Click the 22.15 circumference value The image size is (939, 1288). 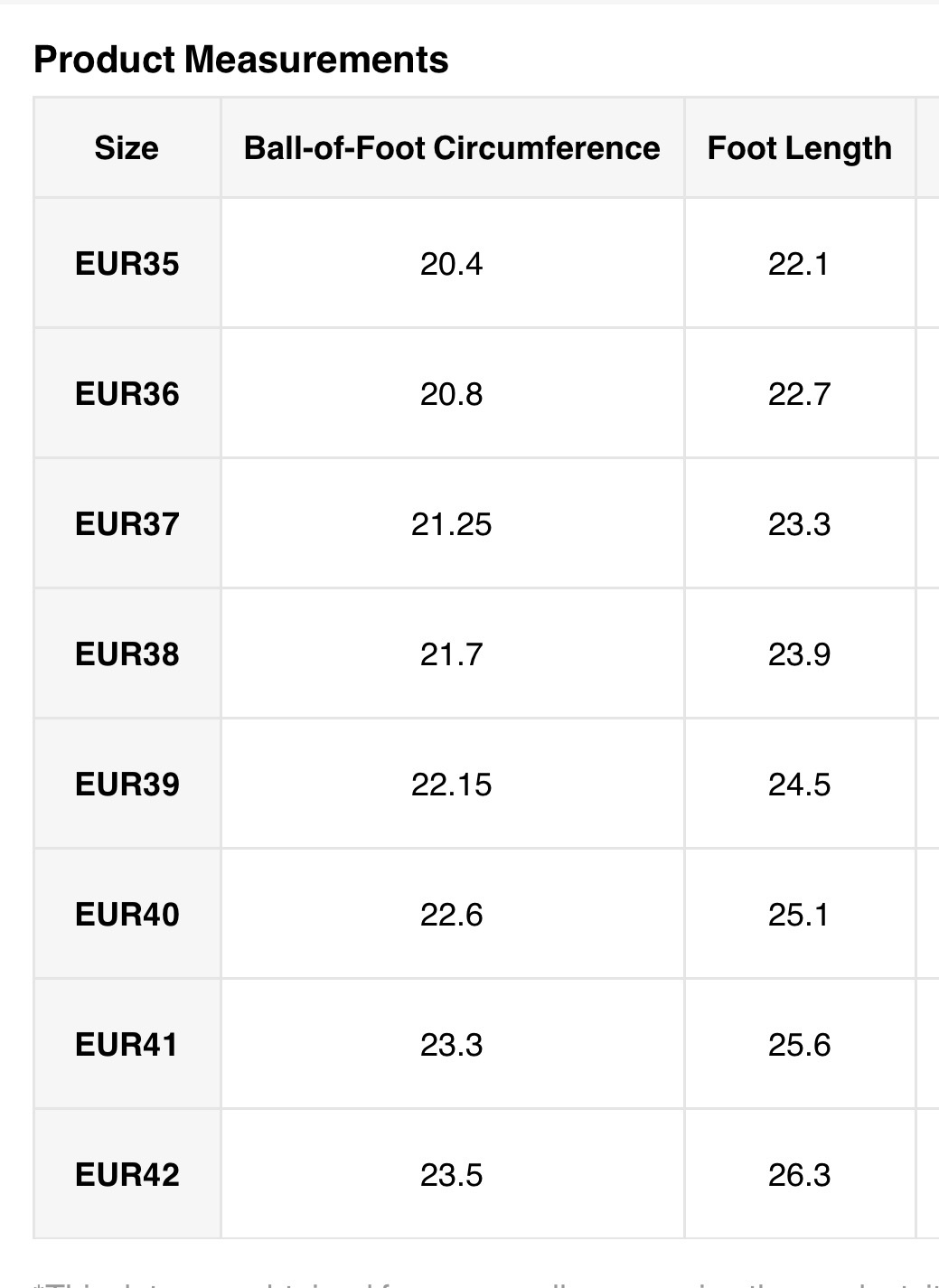(452, 785)
